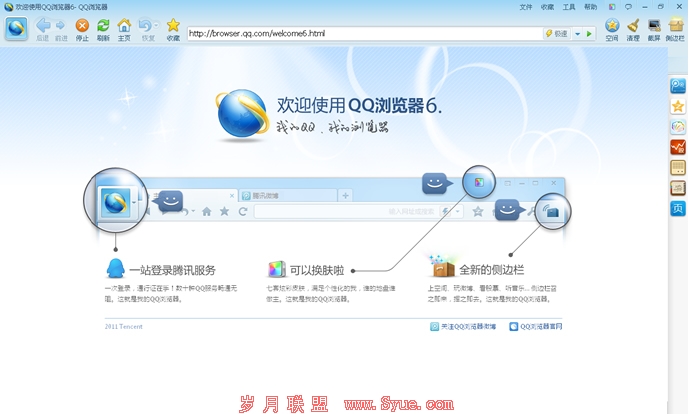Click the QQ penguin icon beside 一站登录腾讯服务
The width and height of the screenshot is (690, 414).
point(115,268)
